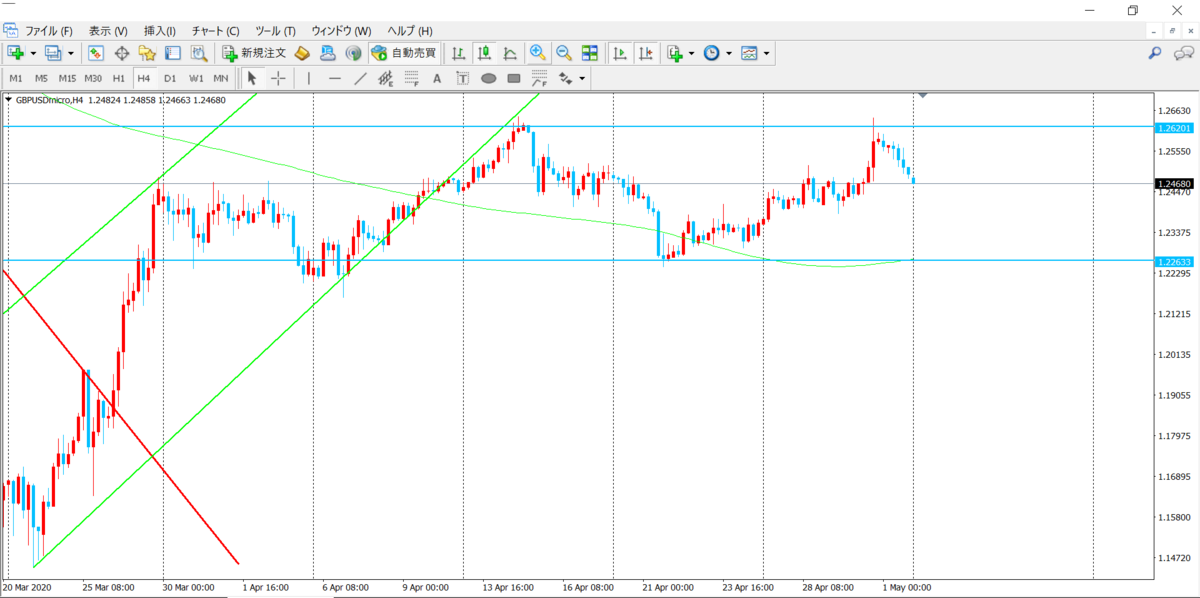
Task: Select the D1 timeframe
Action: [170, 78]
